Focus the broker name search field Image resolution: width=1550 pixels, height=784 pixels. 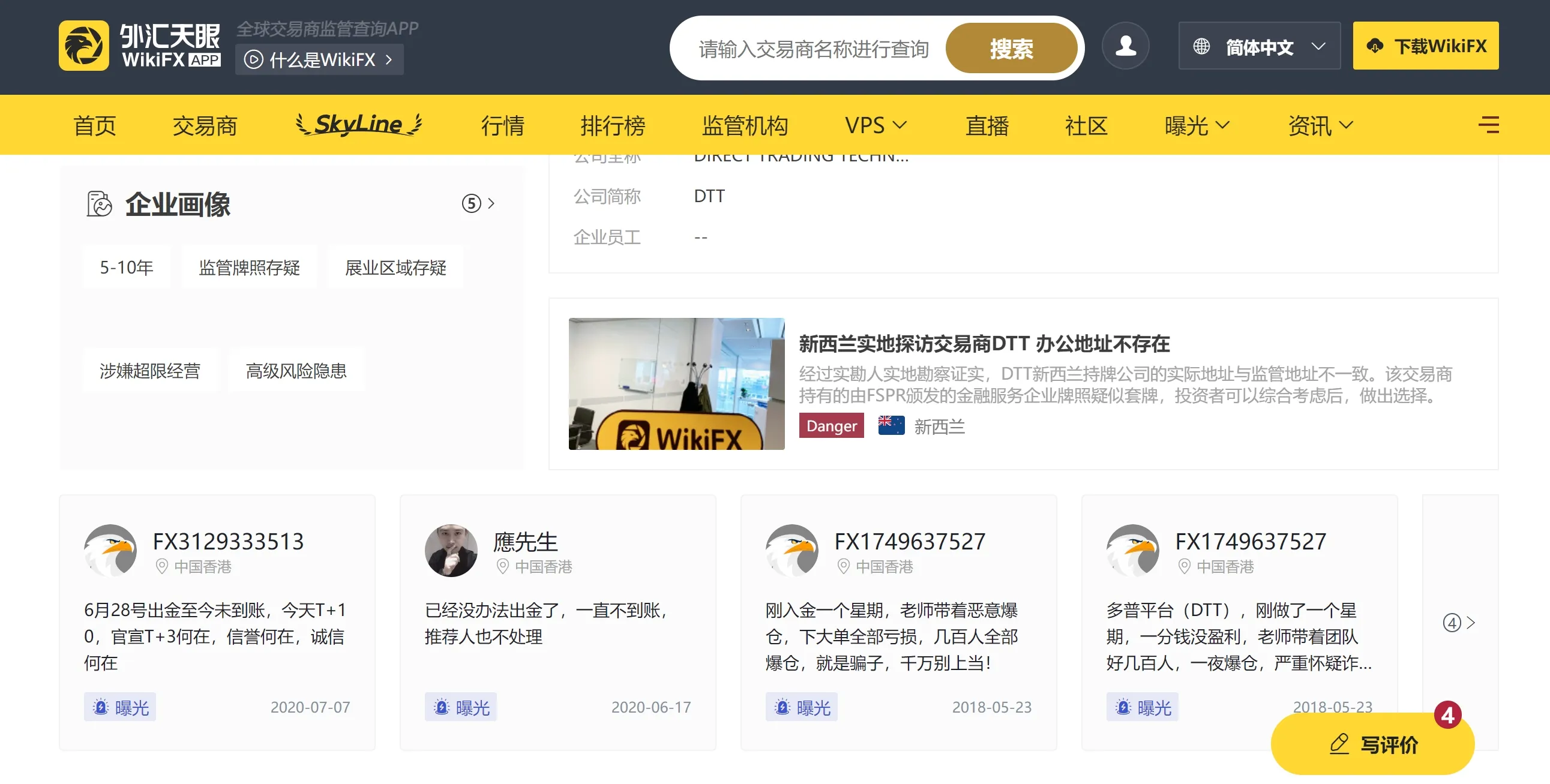814,49
